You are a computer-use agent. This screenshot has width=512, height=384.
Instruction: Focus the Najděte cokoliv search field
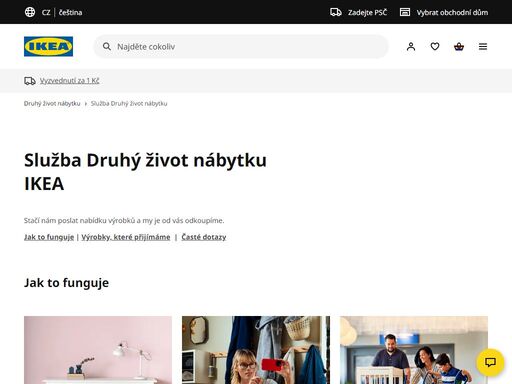[x=241, y=46]
